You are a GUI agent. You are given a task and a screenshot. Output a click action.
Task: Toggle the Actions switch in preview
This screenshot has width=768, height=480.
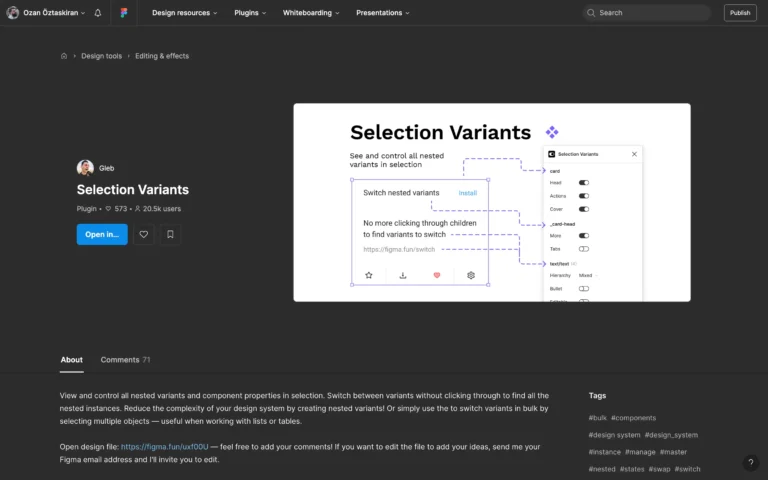click(584, 196)
